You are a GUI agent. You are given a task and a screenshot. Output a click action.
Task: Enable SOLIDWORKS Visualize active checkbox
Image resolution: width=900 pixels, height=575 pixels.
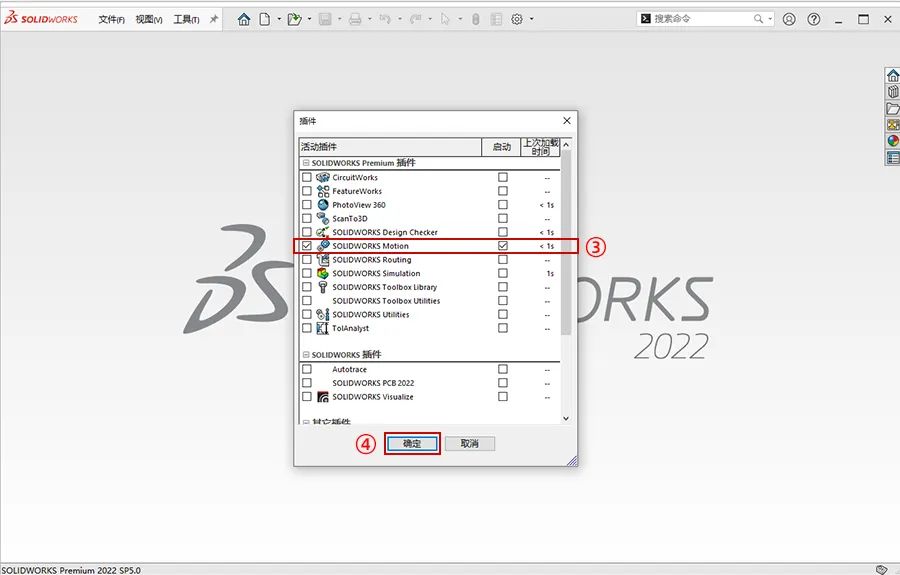point(307,397)
